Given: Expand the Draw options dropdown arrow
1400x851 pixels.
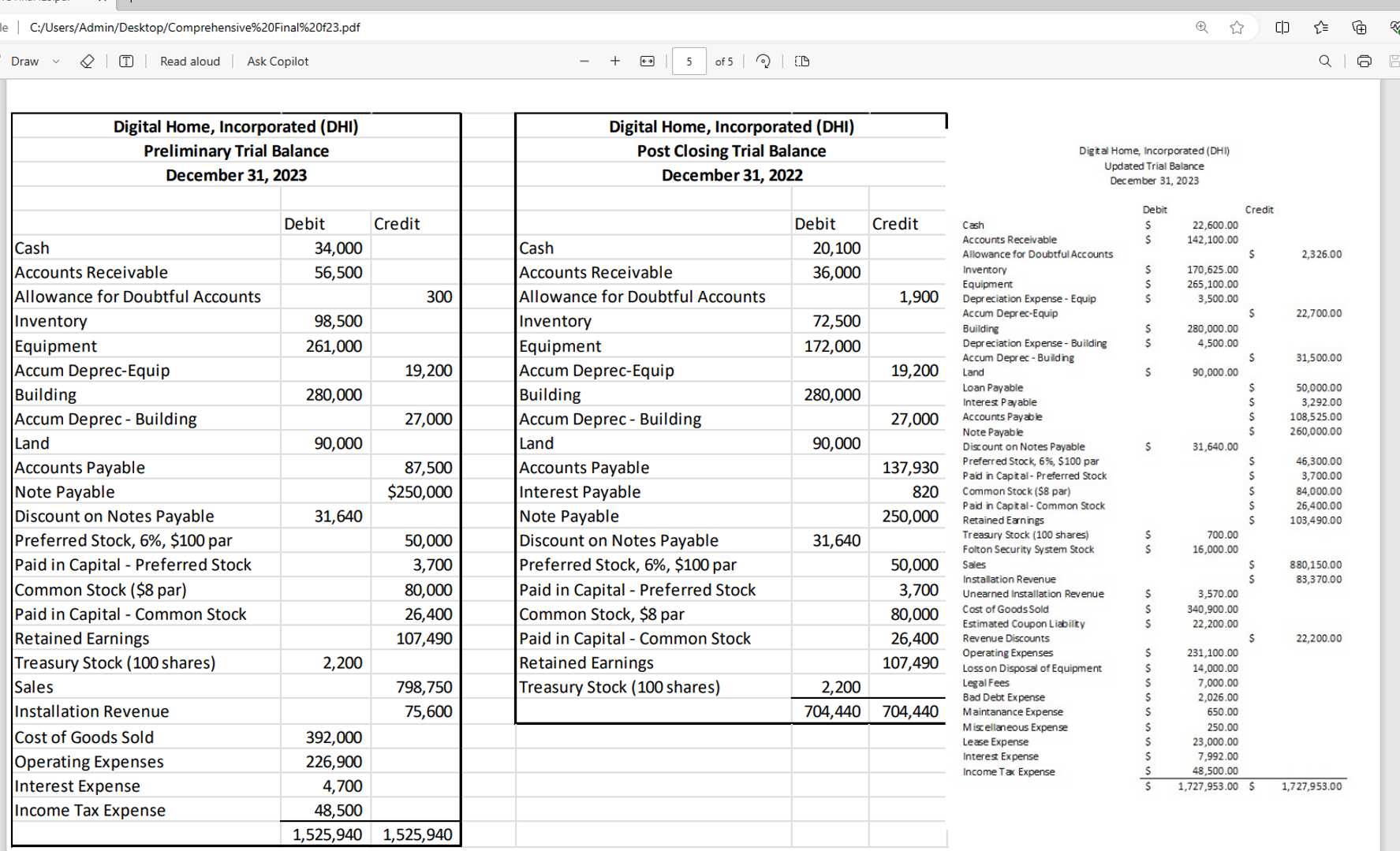Looking at the screenshot, I should pyautogui.click(x=56, y=62).
